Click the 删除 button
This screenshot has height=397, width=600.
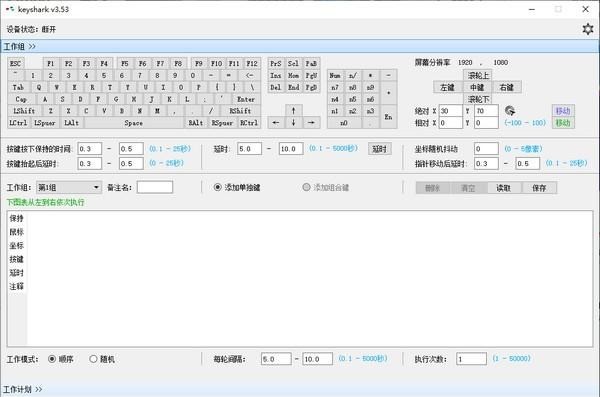coord(432,188)
